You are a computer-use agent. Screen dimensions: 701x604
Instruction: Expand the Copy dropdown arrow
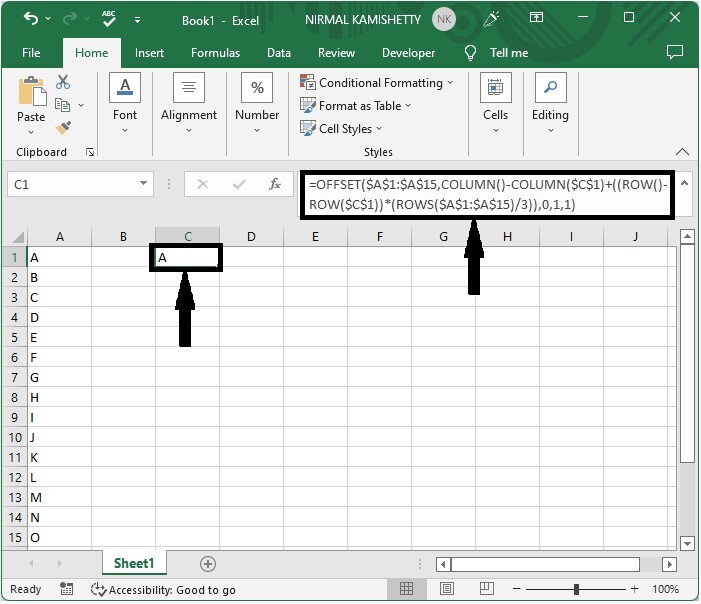click(81, 106)
